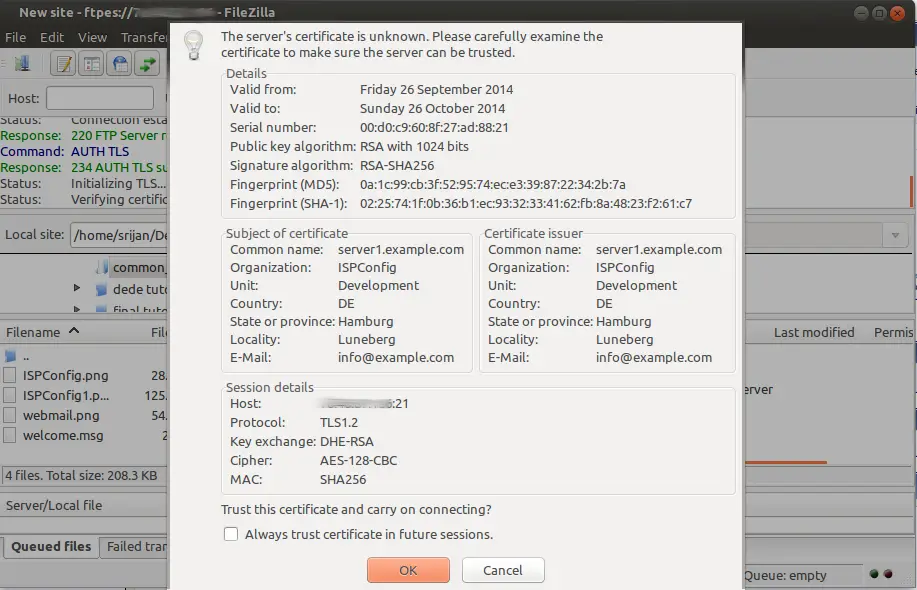Open the View menu
Viewport: 917px width, 590px height.
(x=92, y=37)
